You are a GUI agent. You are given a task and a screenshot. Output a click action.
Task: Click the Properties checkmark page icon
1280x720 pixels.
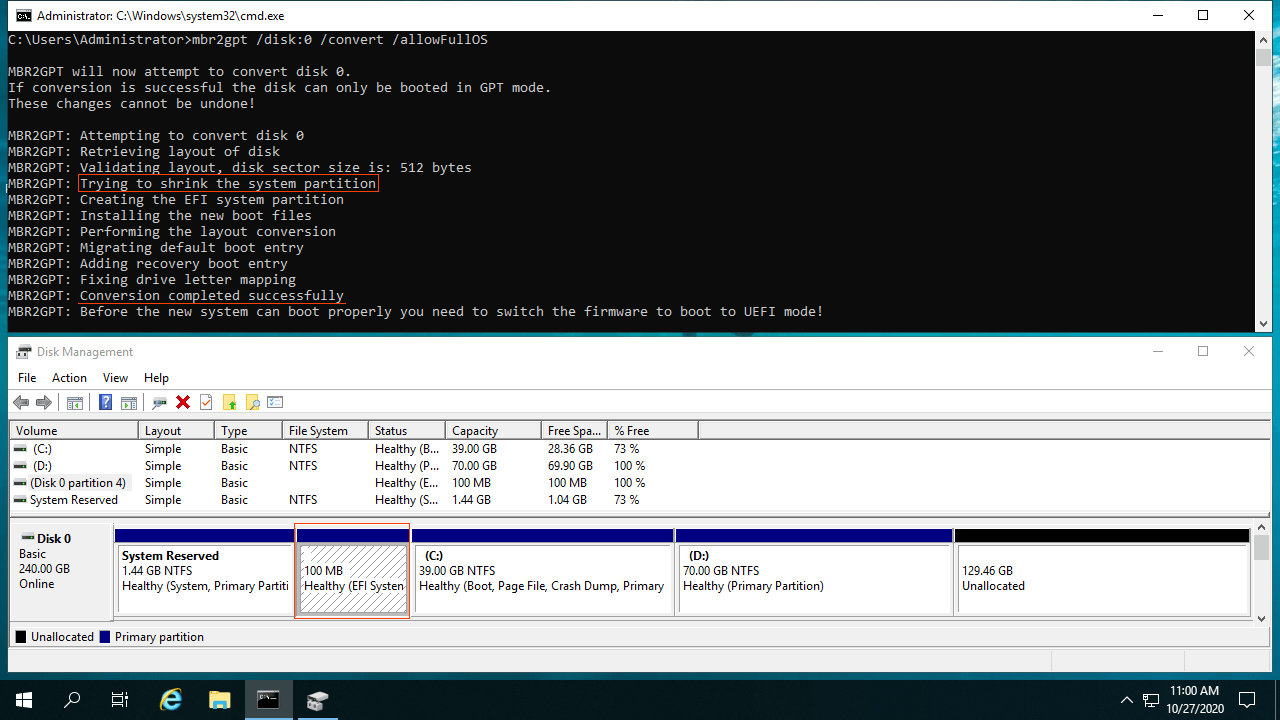pyautogui.click(x=206, y=402)
